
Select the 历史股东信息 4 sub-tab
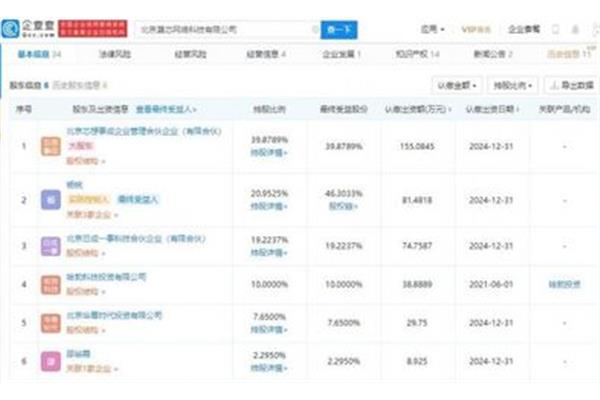[x=80, y=85]
